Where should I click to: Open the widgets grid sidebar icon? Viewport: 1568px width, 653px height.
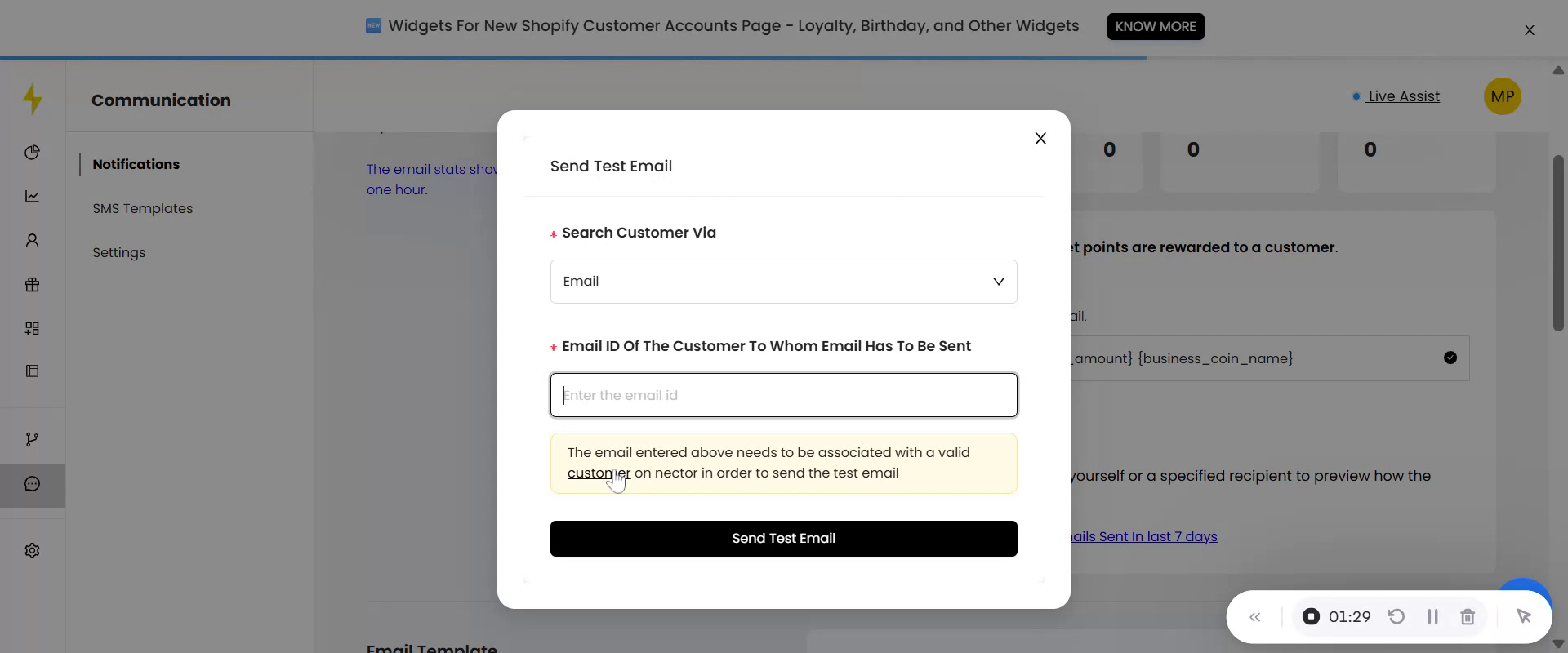(32, 329)
